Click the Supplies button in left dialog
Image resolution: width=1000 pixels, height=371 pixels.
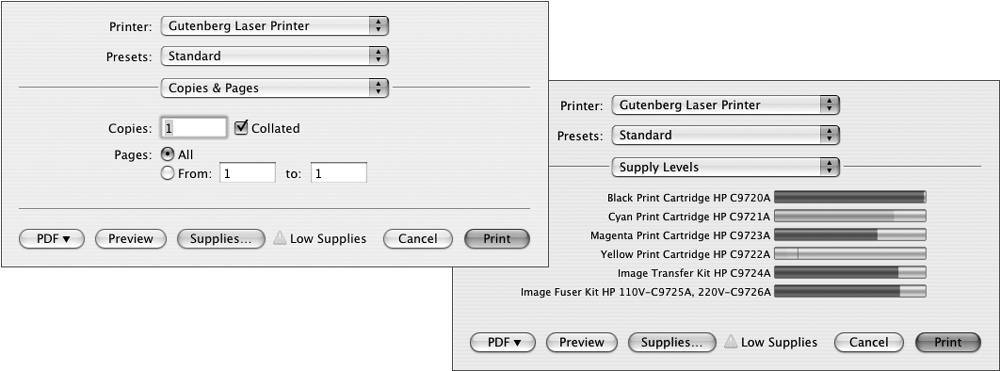pos(221,239)
